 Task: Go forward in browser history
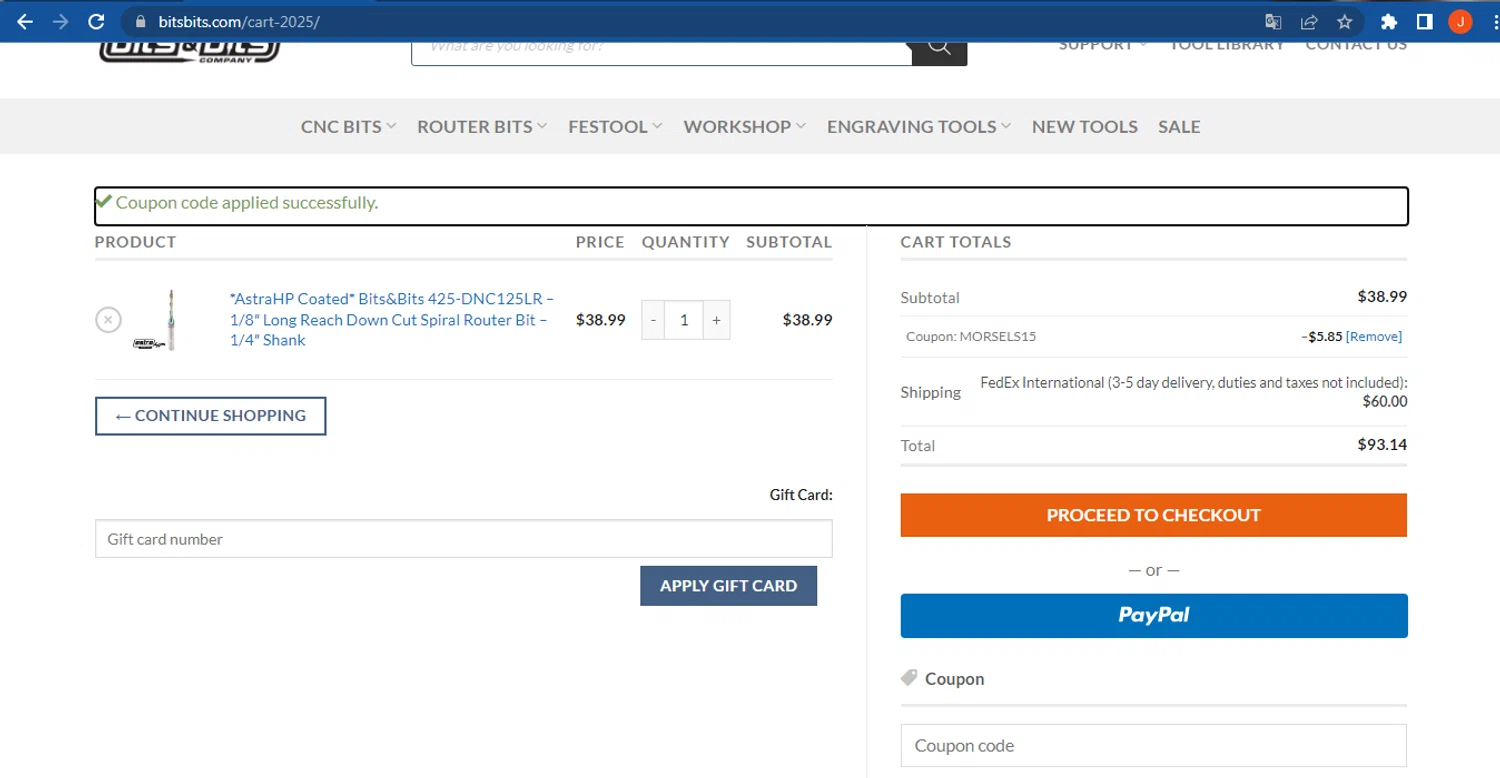click(61, 21)
